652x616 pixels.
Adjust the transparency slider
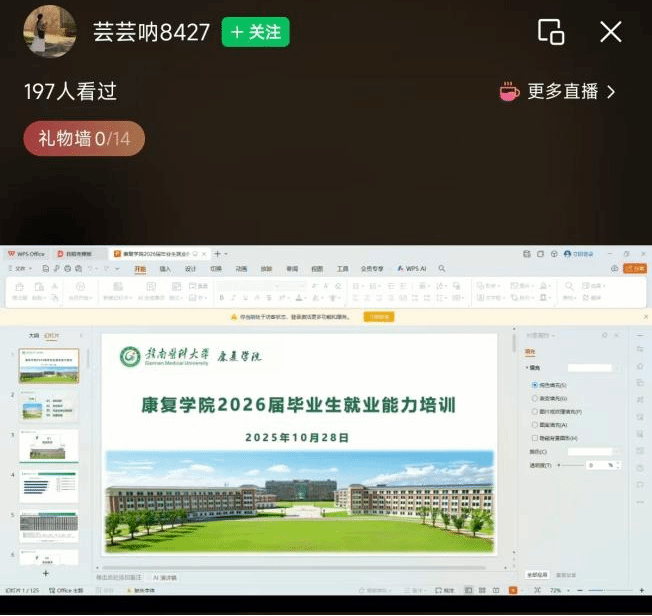tap(571, 465)
